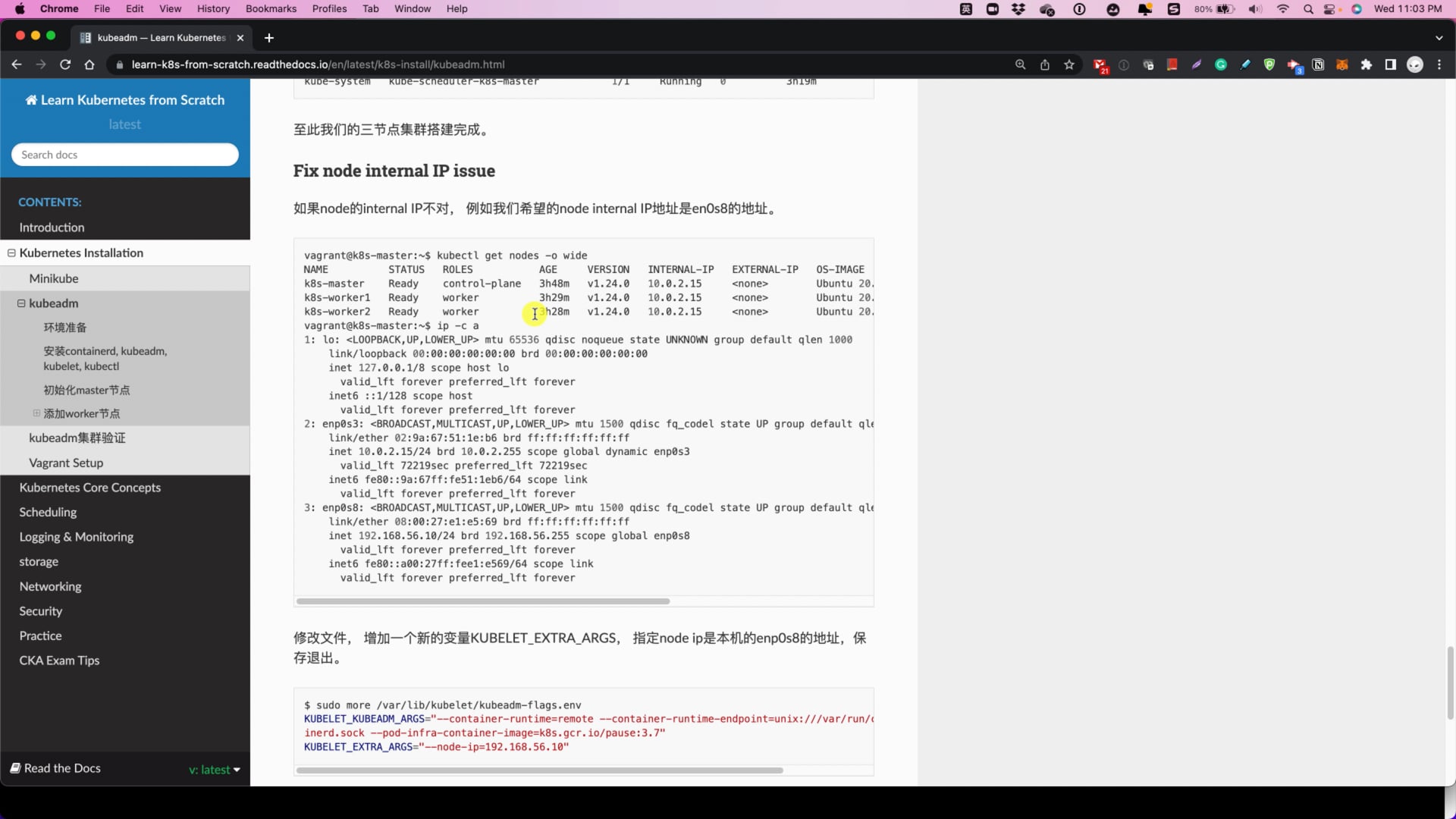This screenshot has height=819, width=1456.
Task: Click the browser reload page icon
Action: pyautogui.click(x=65, y=64)
